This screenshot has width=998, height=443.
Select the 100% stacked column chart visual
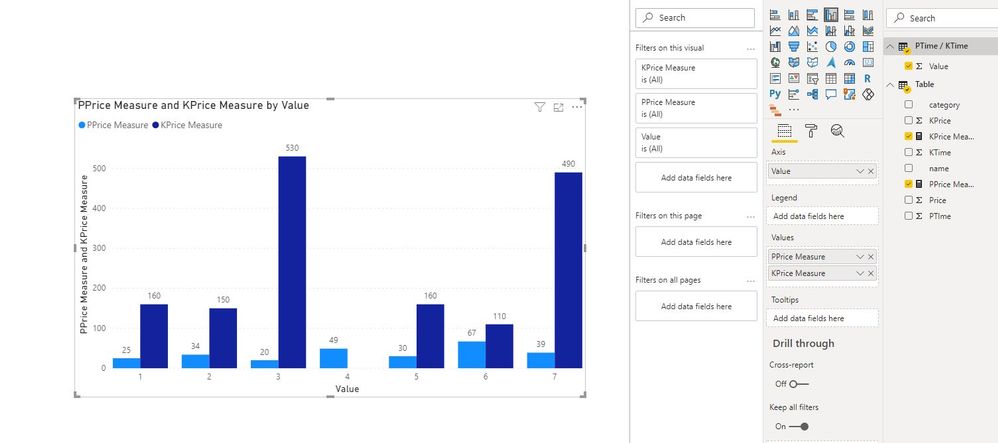coord(868,15)
